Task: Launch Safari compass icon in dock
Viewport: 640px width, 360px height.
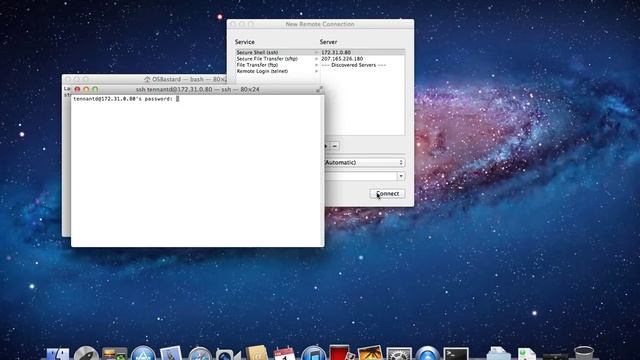Action: 200,354
